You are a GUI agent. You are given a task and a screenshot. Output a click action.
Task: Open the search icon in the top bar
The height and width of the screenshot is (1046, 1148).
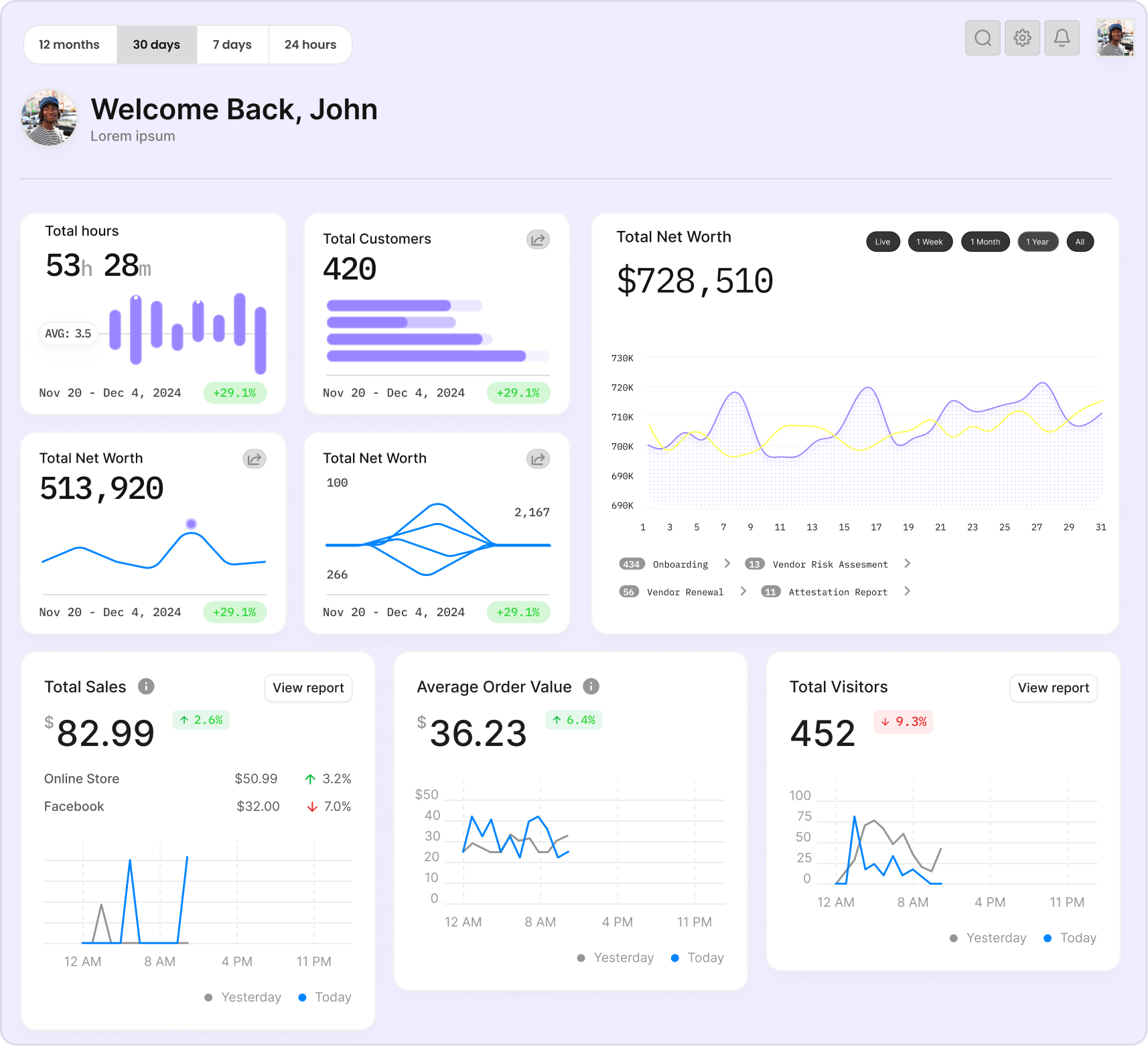(982, 38)
